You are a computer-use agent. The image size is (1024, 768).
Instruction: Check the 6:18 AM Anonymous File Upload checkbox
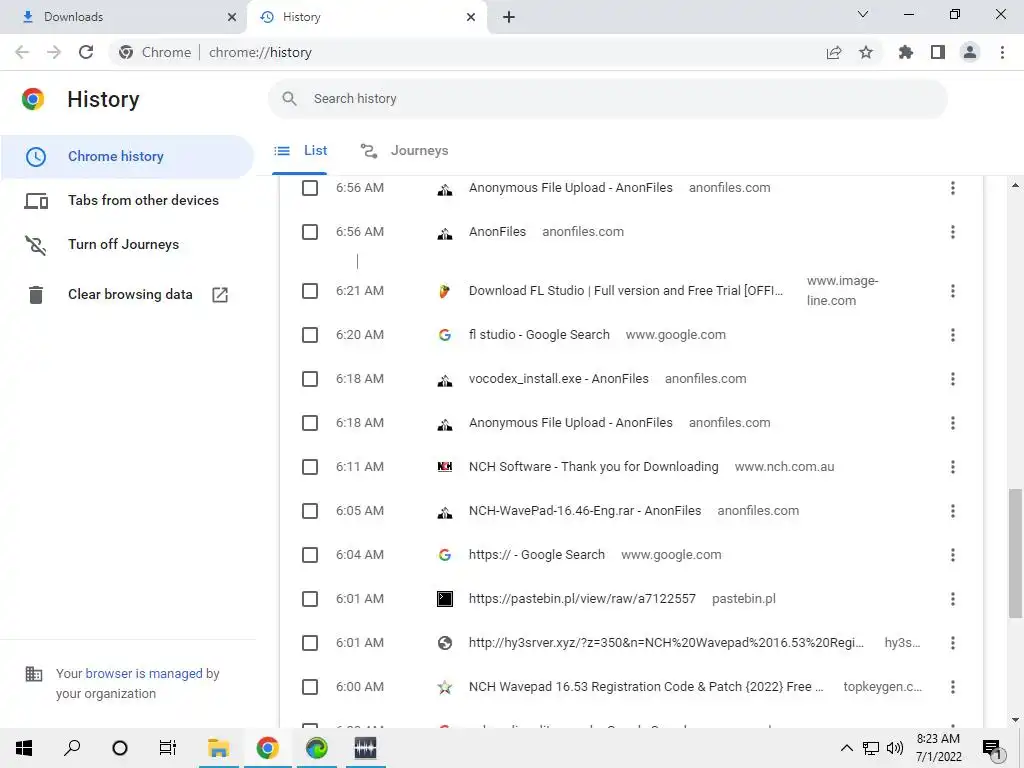[x=310, y=423]
